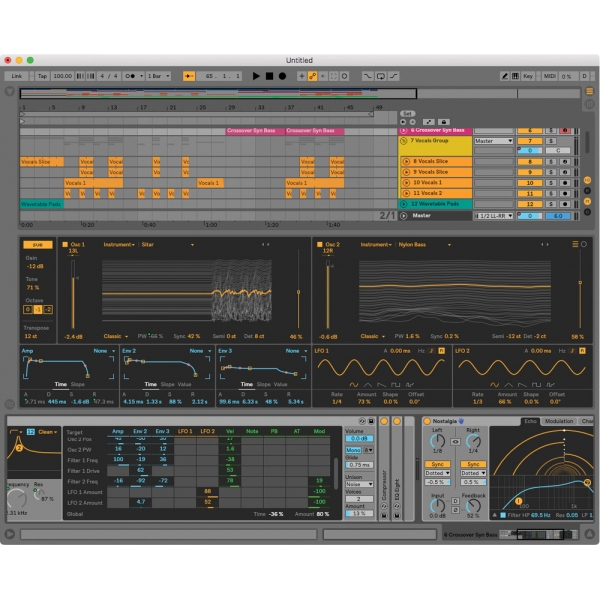Unfold the 7 Vocals Group track
Viewport: 600px width, 600px height.
[404, 141]
